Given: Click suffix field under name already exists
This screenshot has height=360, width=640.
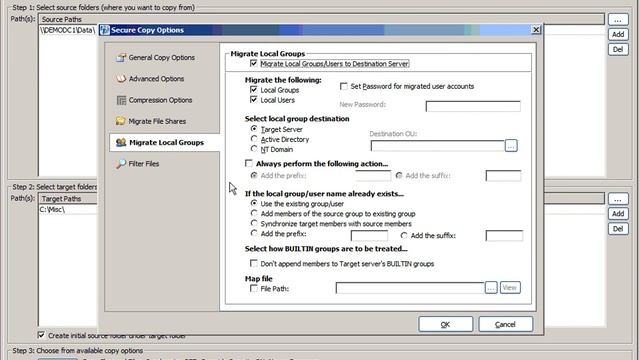Looking at the screenshot, I should tap(504, 236).
